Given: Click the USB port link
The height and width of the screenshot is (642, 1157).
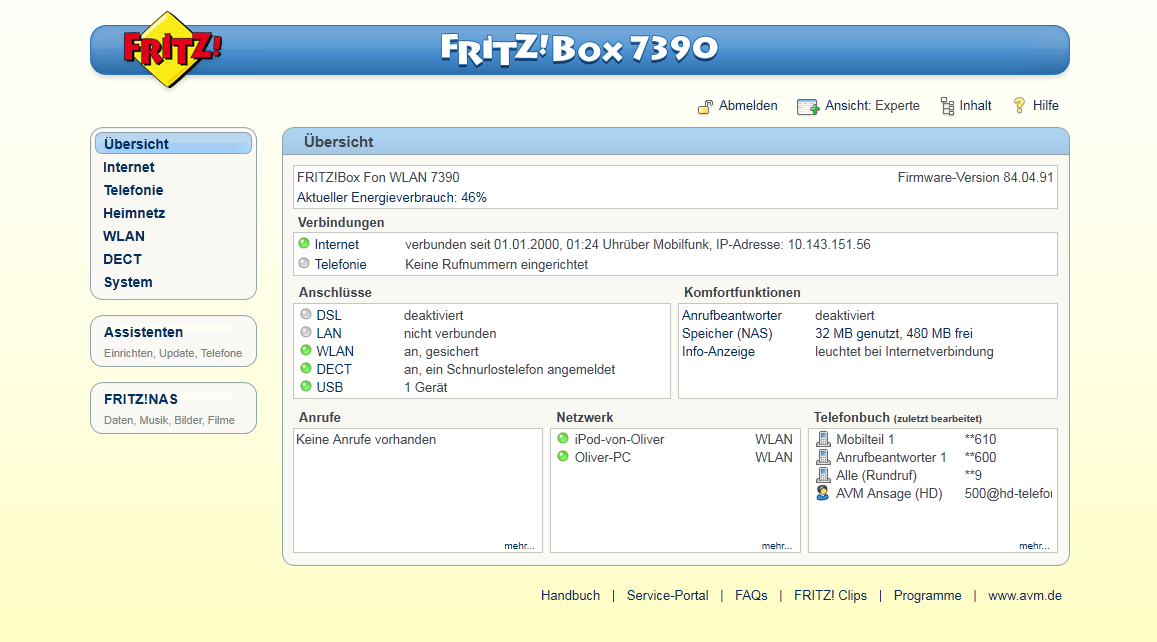Looking at the screenshot, I should pyautogui.click(x=330, y=387).
